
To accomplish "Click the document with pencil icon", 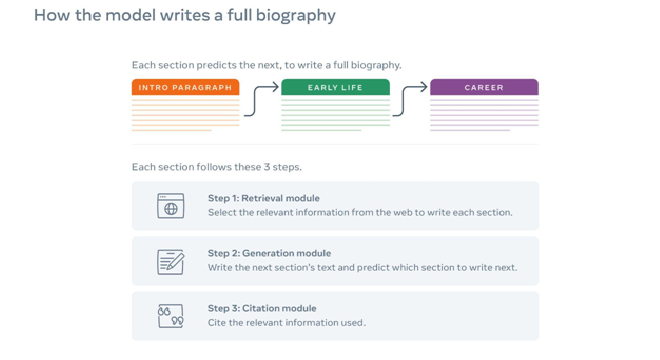I will pyautogui.click(x=170, y=262).
